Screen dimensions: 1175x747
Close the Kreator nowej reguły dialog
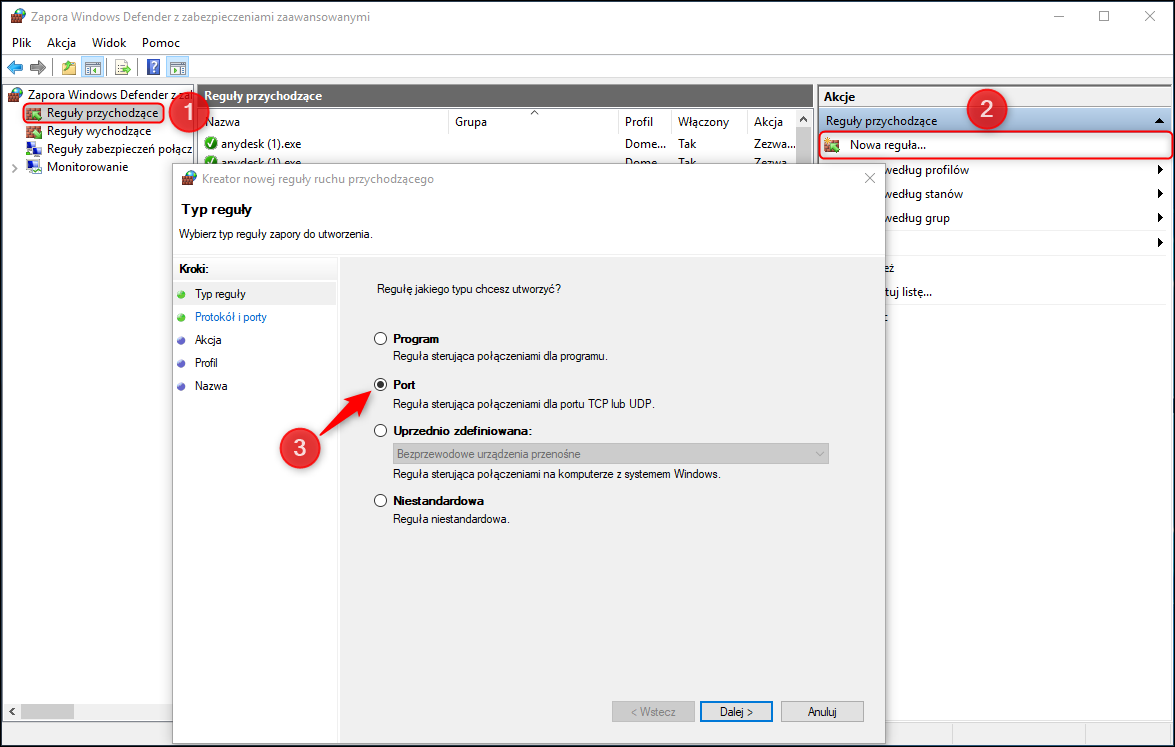[x=869, y=178]
